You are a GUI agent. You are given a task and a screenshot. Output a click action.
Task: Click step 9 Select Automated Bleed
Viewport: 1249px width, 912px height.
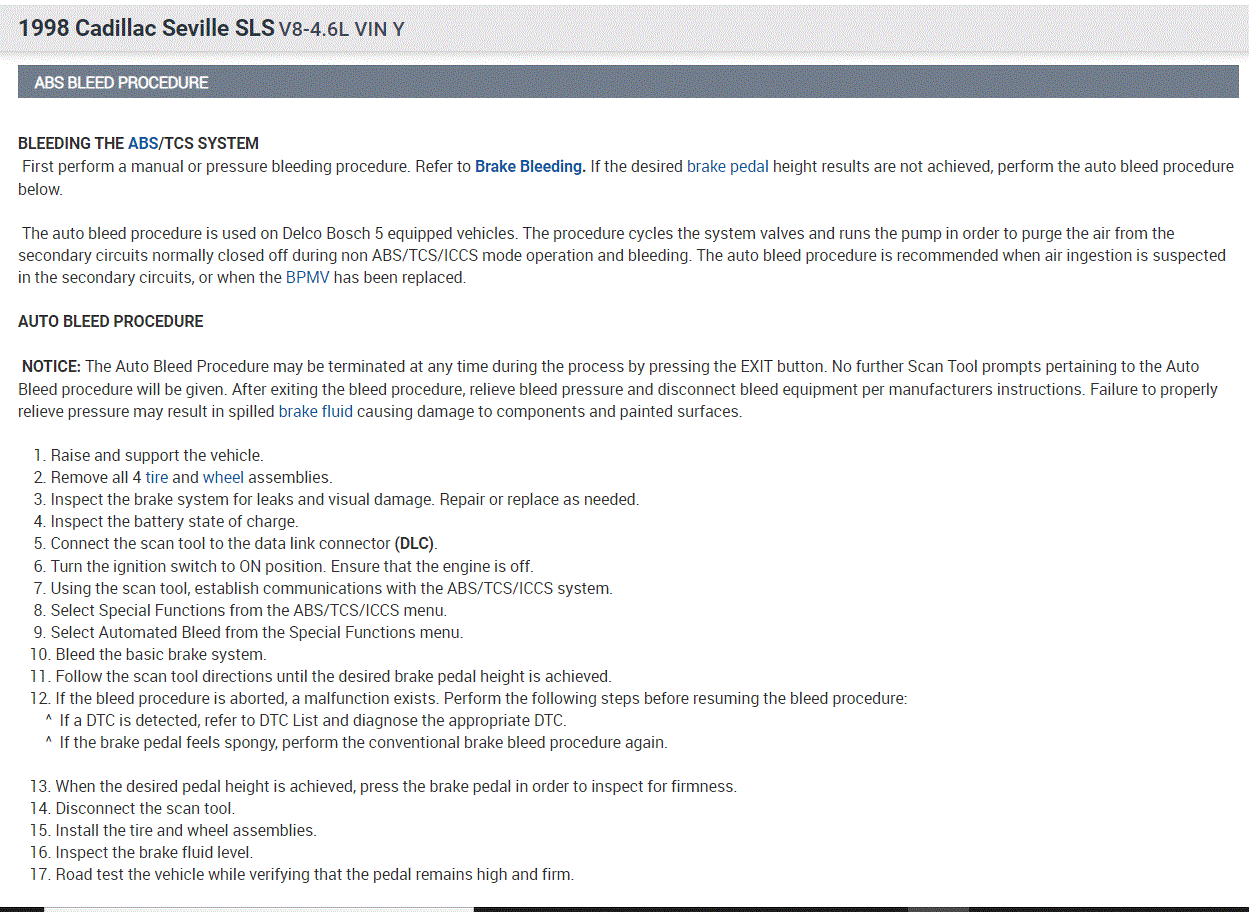click(x=256, y=632)
